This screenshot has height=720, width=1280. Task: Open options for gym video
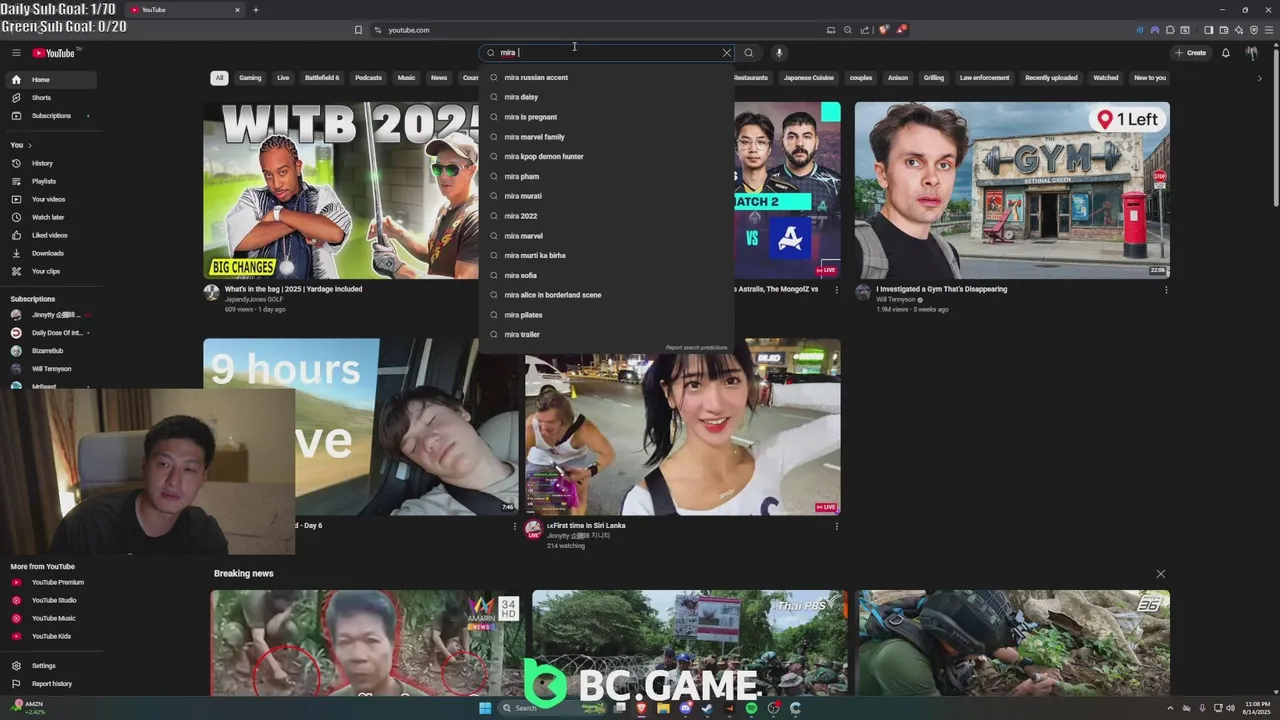pos(1165,290)
